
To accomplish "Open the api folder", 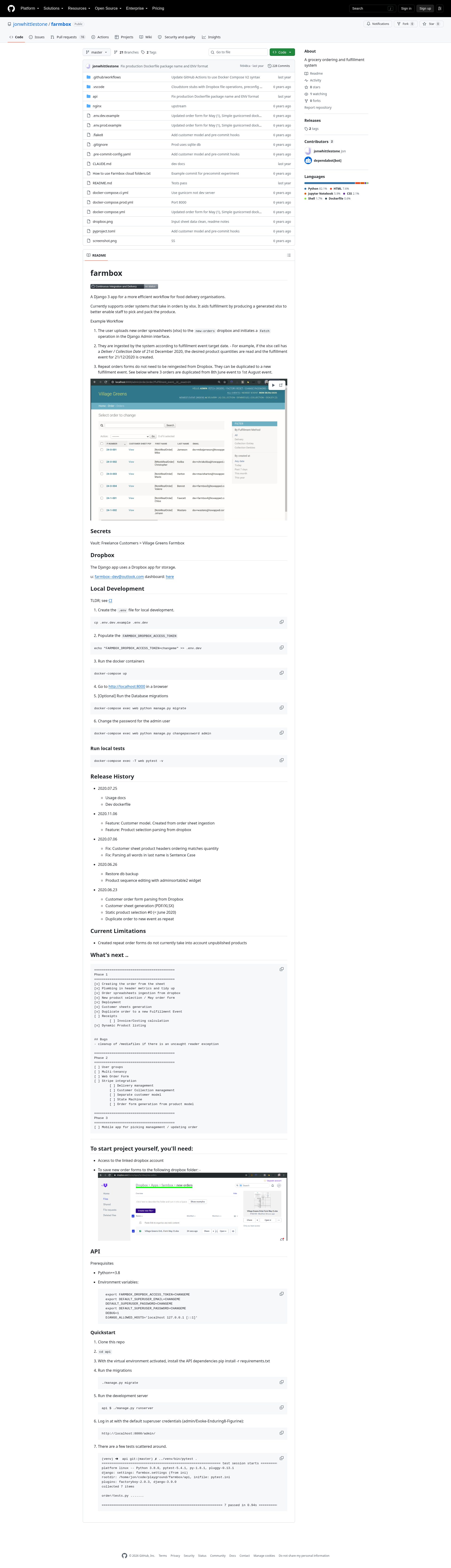I will coord(95,96).
